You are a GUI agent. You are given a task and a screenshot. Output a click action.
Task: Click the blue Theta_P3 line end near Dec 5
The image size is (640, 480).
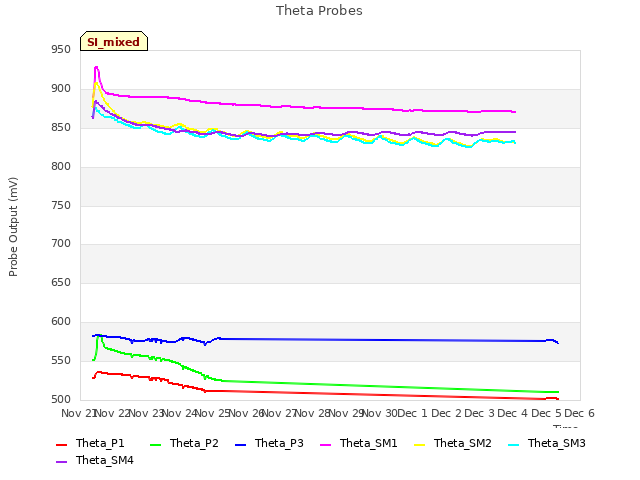(x=558, y=342)
